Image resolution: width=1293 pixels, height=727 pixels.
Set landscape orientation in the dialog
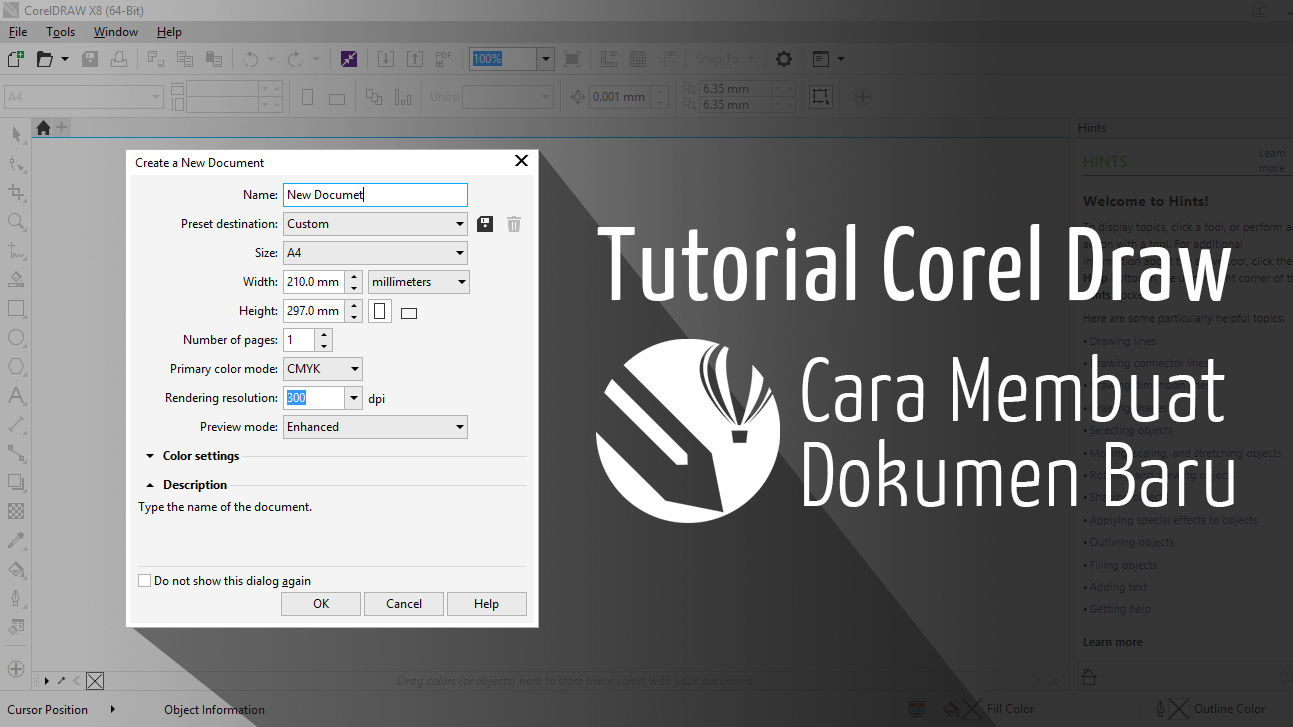(408, 313)
